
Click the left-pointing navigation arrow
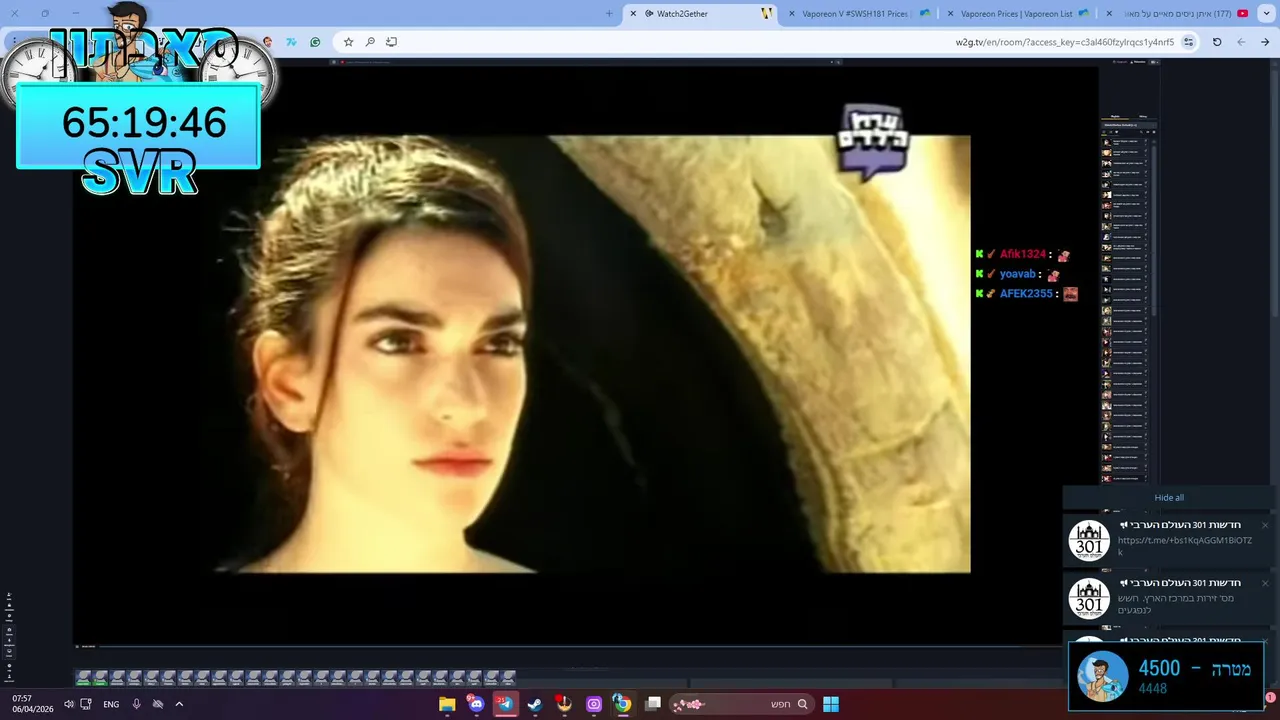[1241, 42]
